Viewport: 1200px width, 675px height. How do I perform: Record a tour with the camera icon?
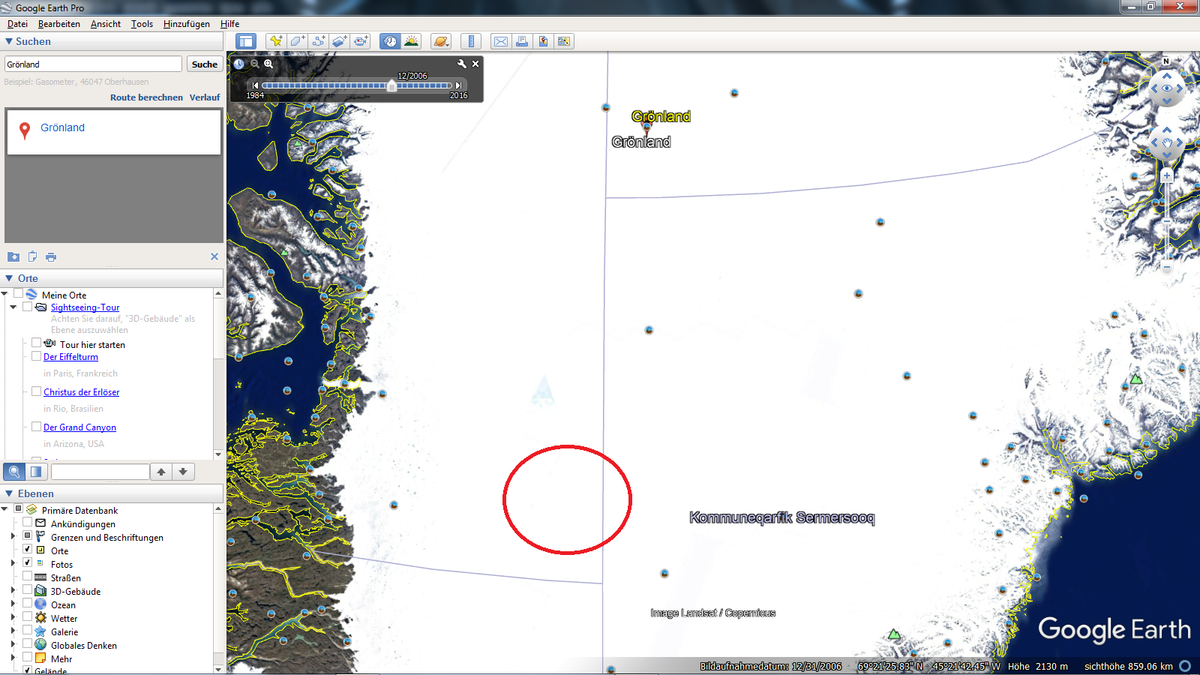tap(361, 41)
